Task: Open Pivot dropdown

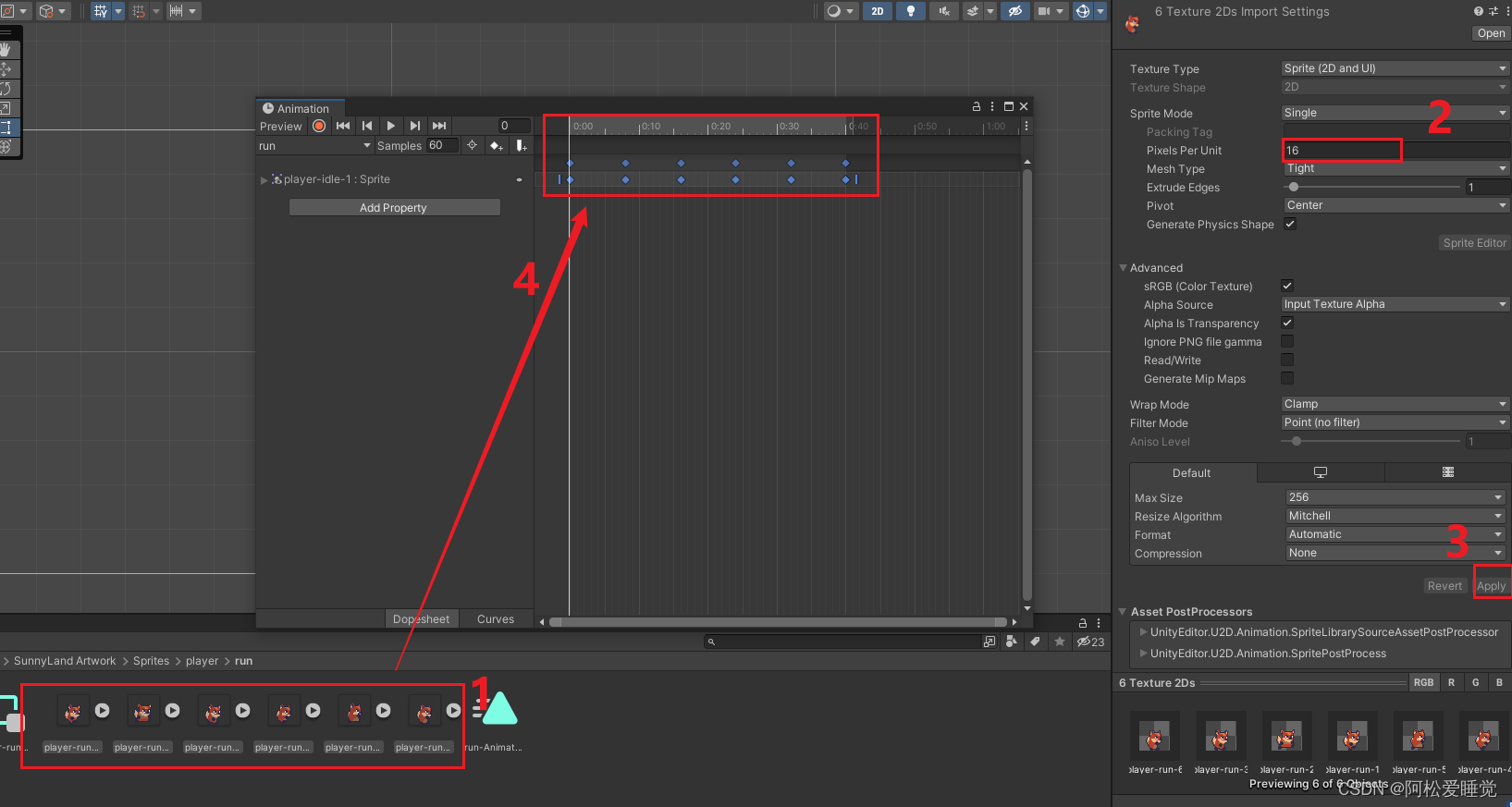Action: click(1396, 205)
